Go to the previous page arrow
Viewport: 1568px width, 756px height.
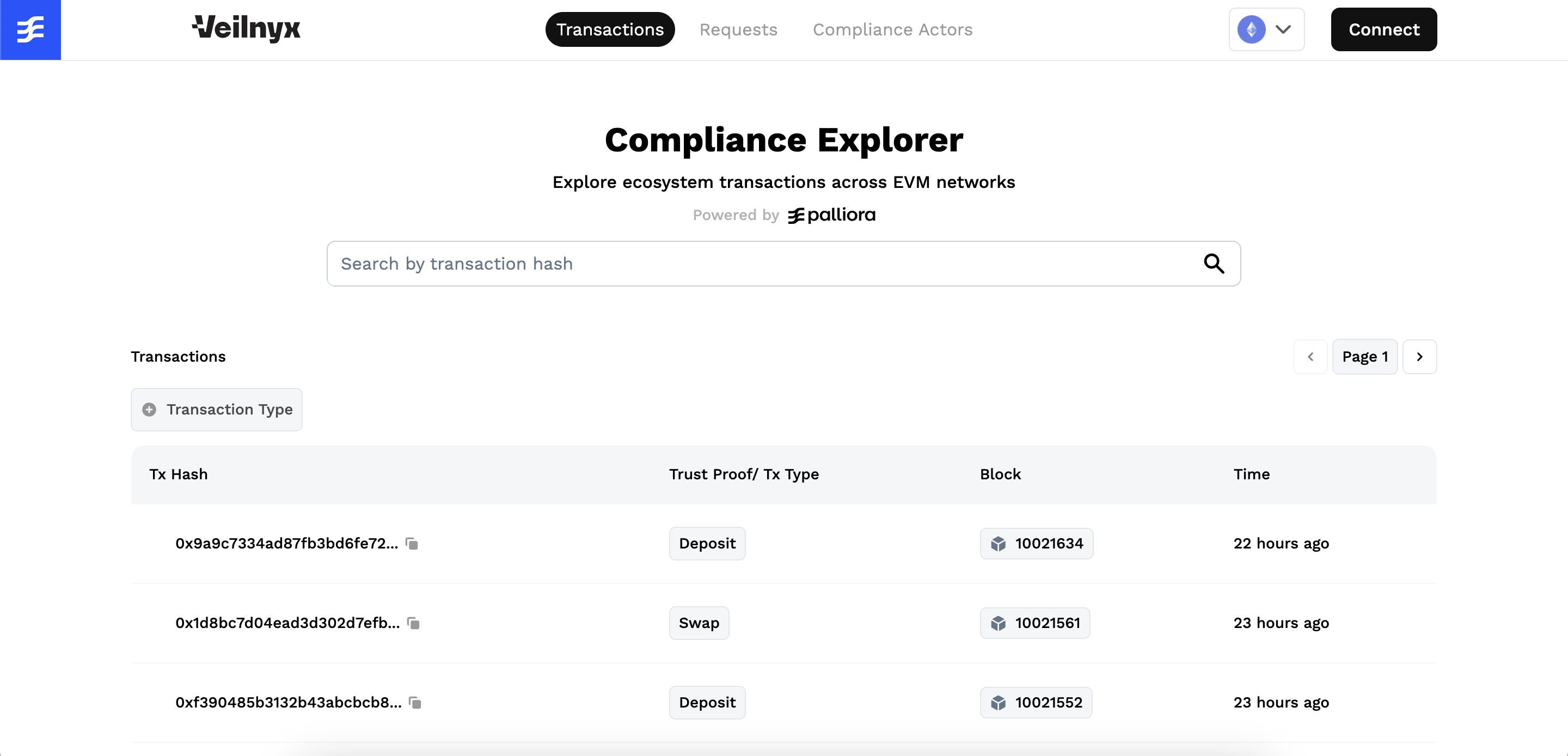(x=1310, y=357)
